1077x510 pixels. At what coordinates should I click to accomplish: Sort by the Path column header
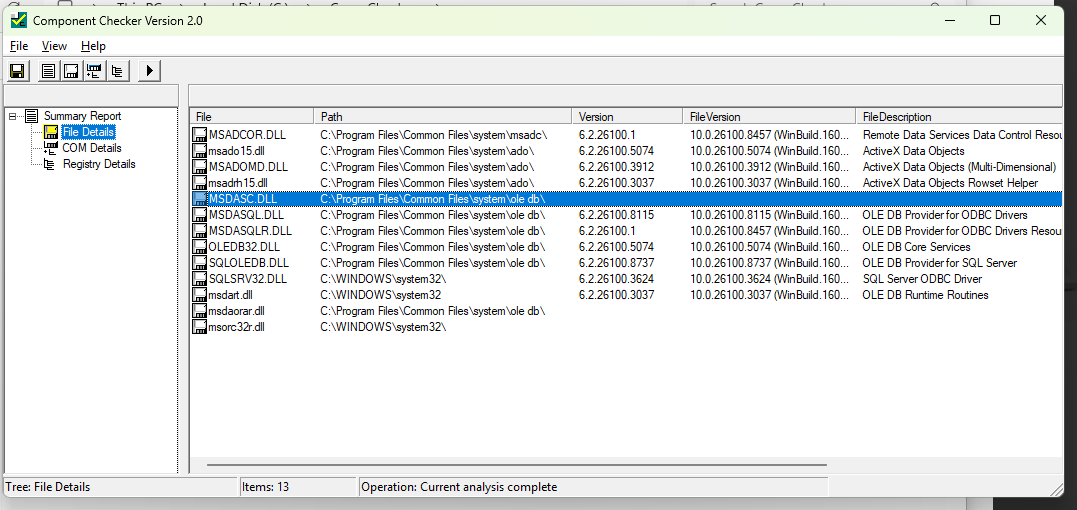442,117
